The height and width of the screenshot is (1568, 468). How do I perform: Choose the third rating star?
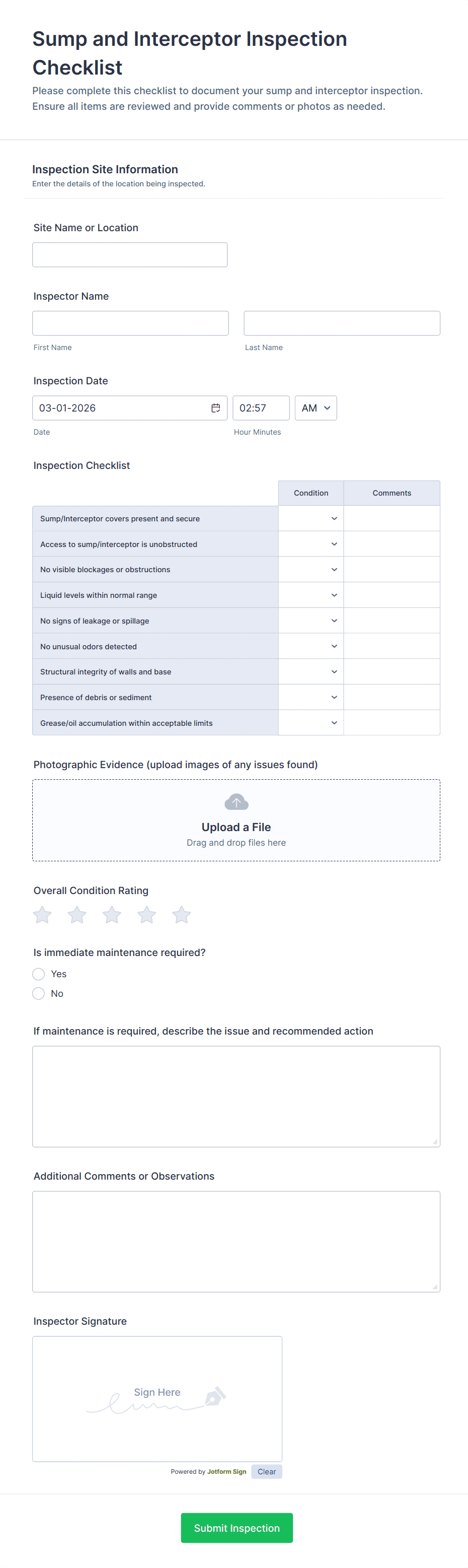tap(112, 914)
